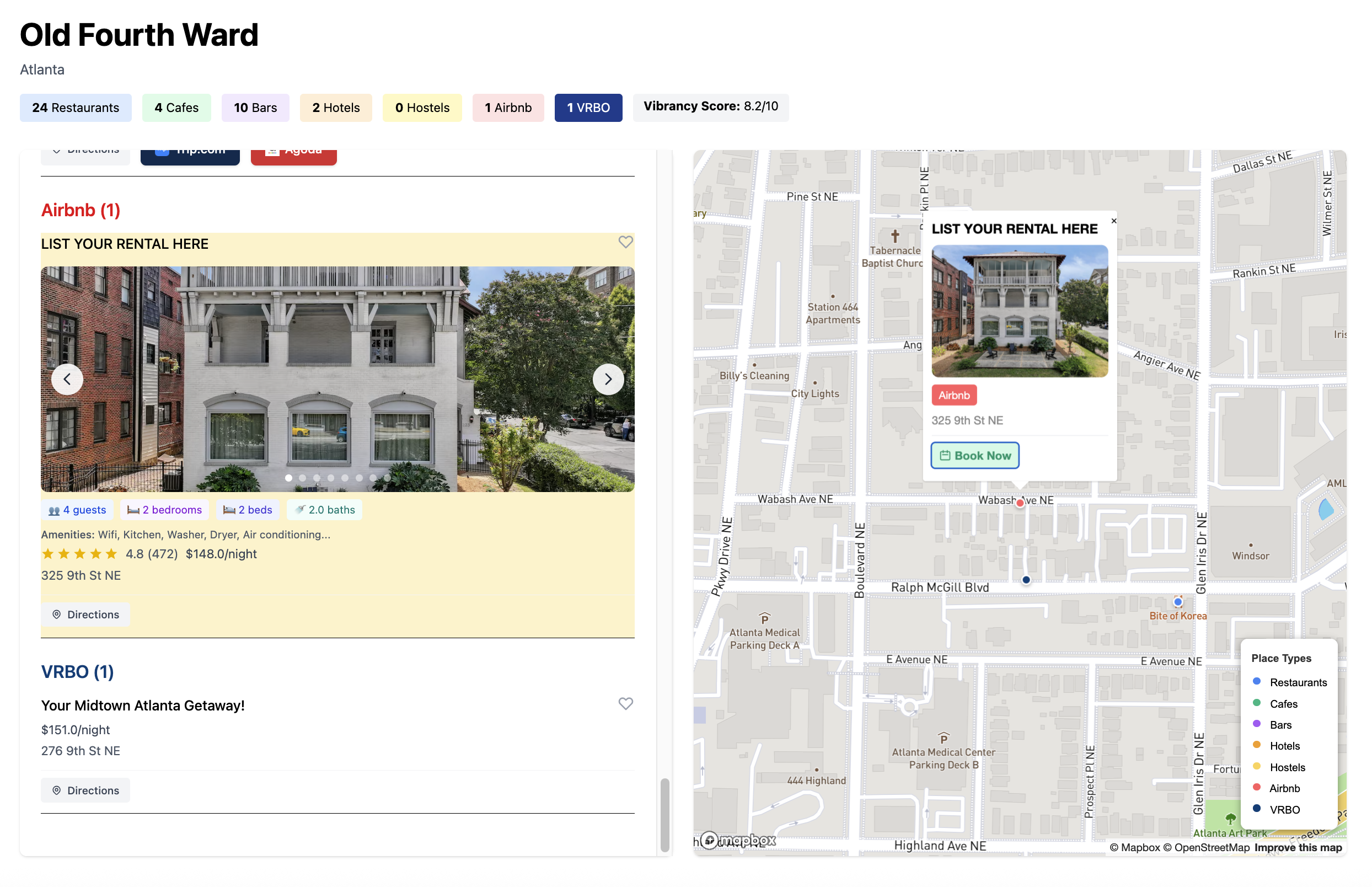
Task: Filter by 2 Hotels chip
Action: point(336,108)
